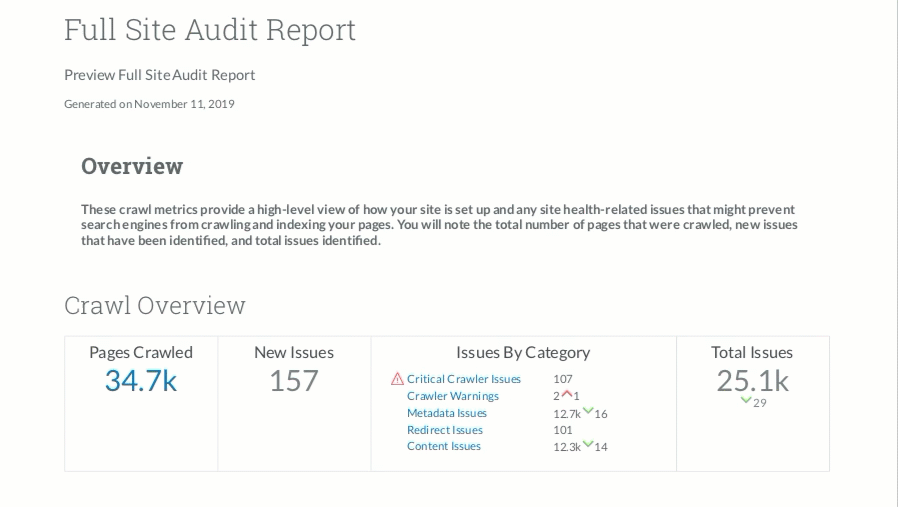Click the red up arrow beside Crawler Warnings

566,394
